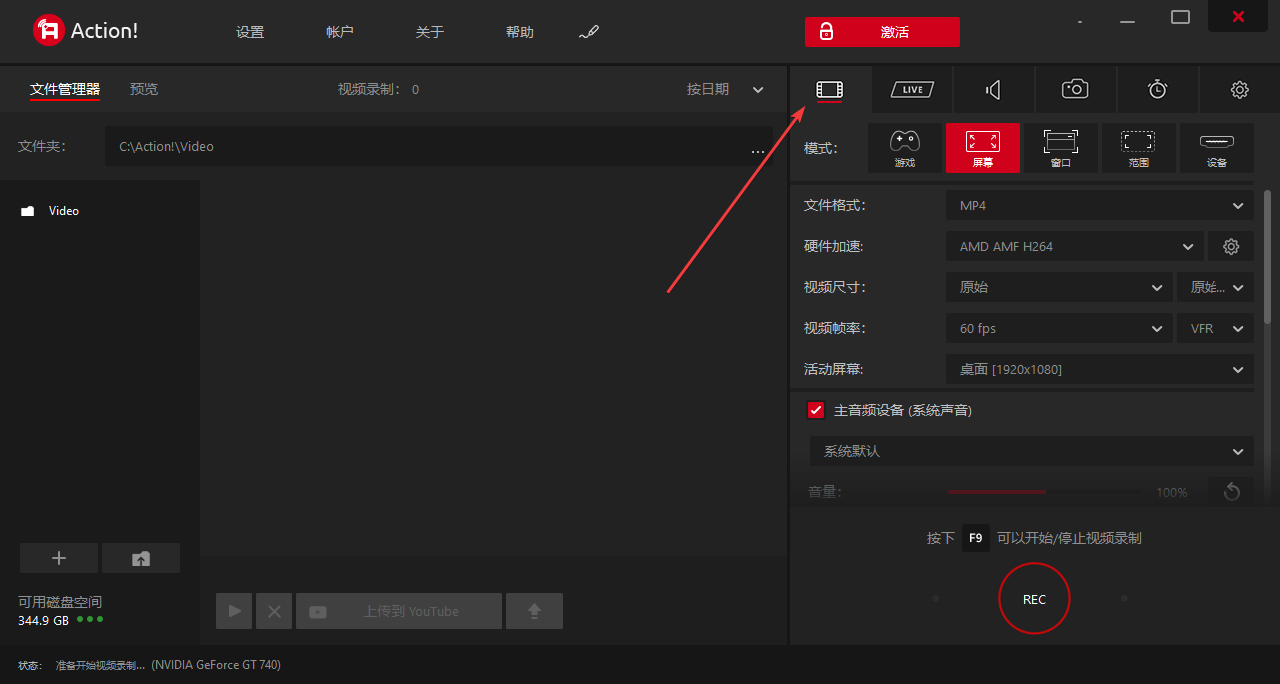This screenshot has height=684, width=1280.
Task: Select the window recording mode
Action: [x=1060, y=148]
